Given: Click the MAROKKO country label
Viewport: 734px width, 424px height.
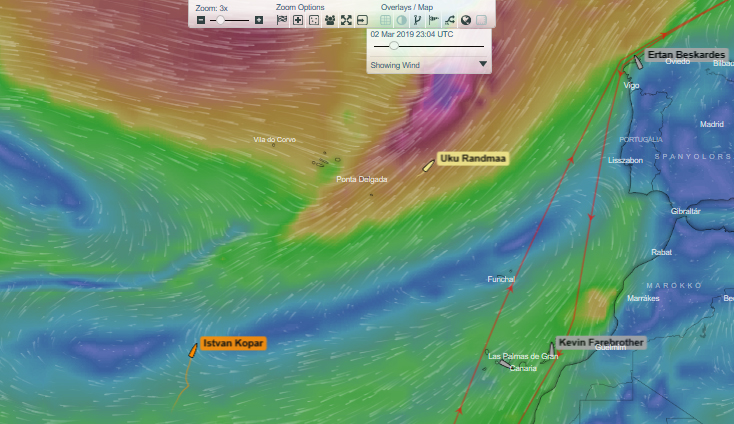Looking at the screenshot, I should (x=674, y=285).
